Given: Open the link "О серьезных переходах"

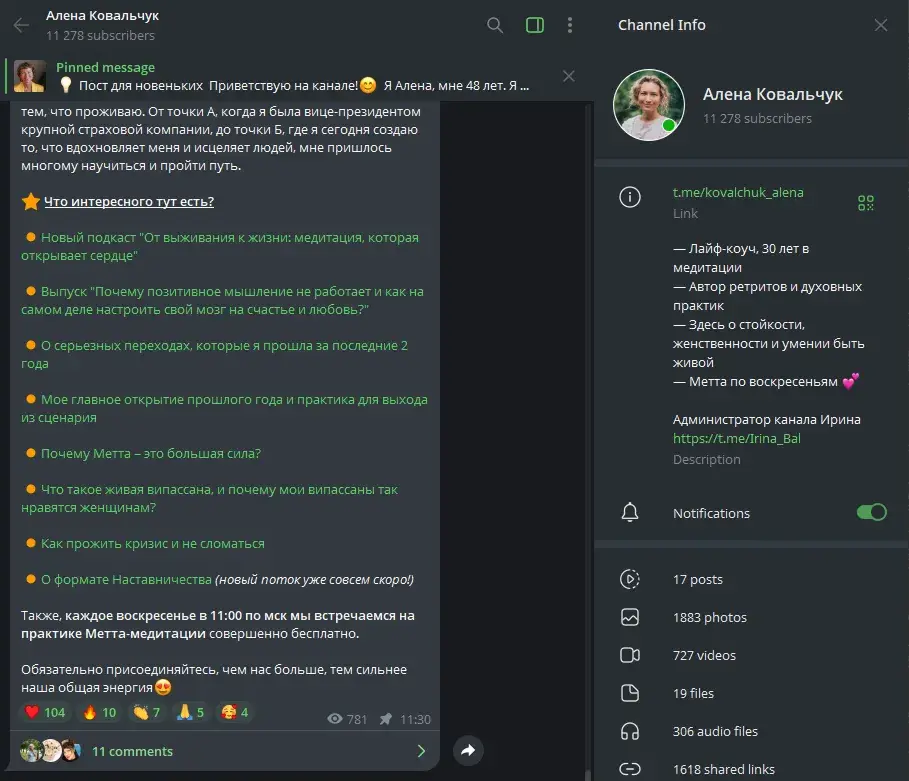Looking at the screenshot, I should [214, 354].
